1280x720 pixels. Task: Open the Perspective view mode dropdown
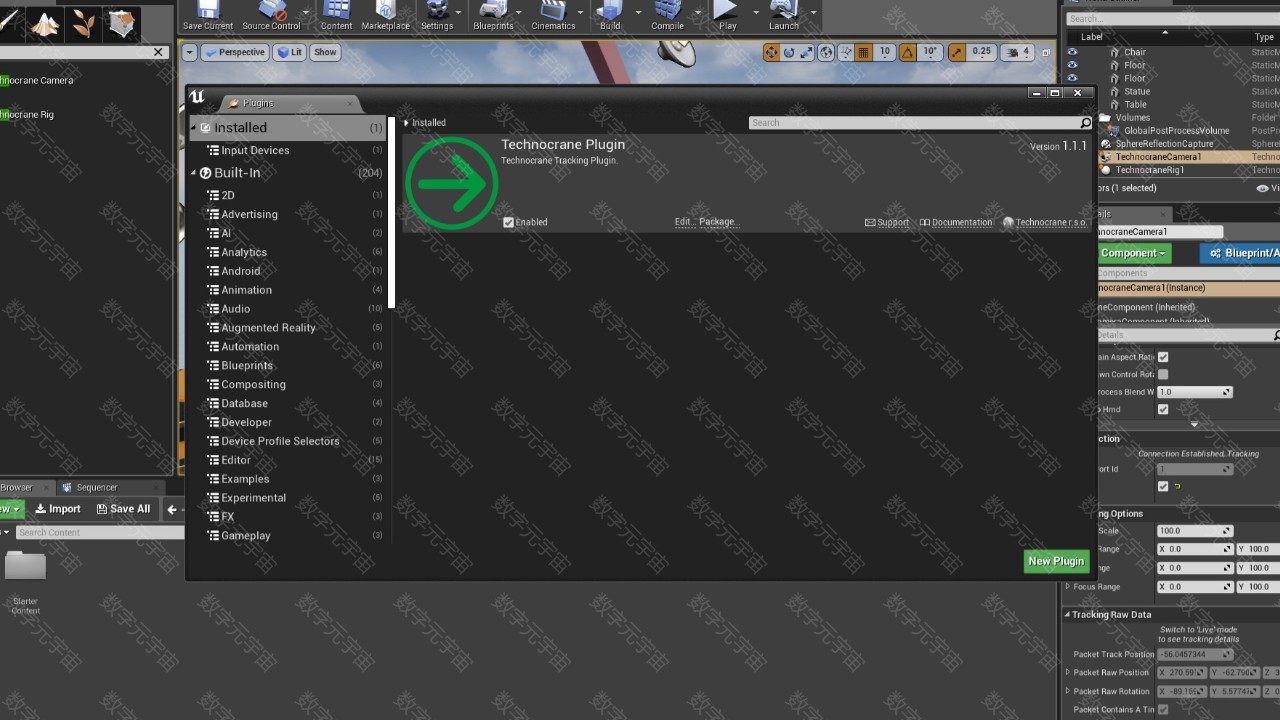(235, 52)
